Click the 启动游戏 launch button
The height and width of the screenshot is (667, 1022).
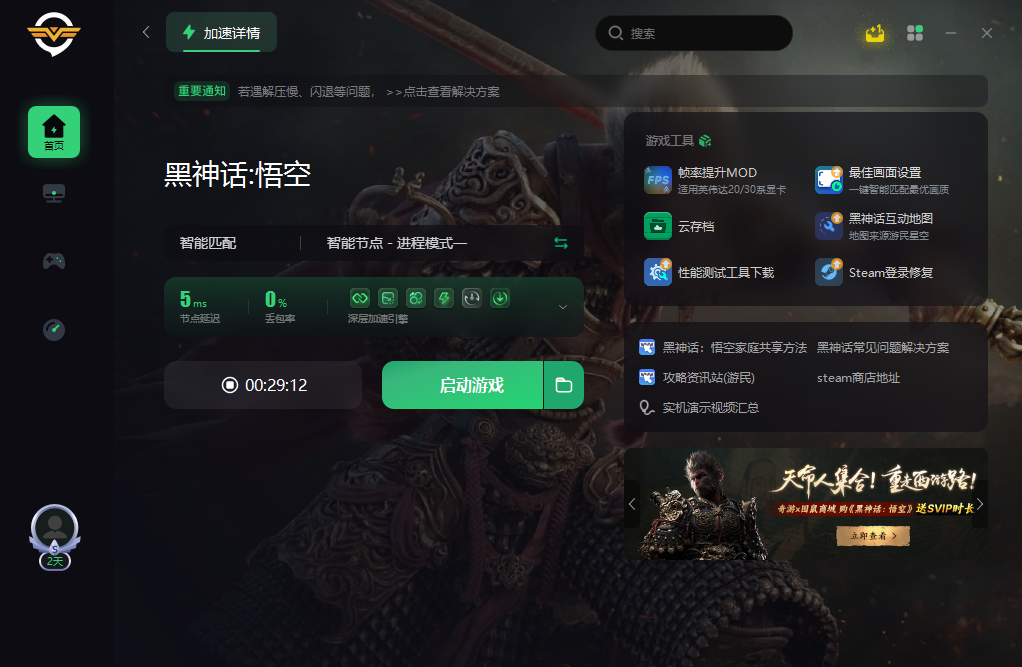pos(462,385)
